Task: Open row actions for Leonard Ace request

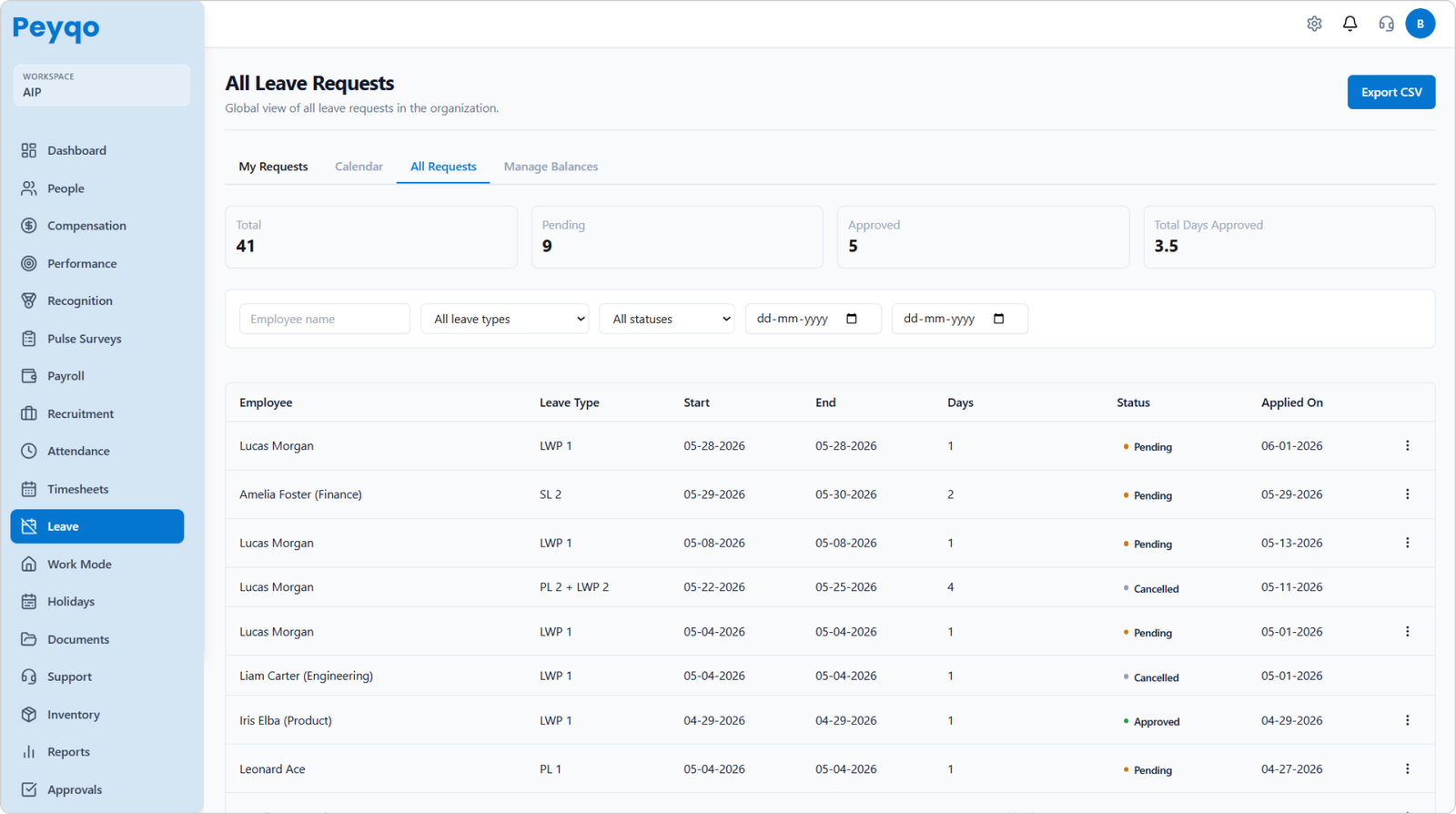Action: (x=1407, y=769)
